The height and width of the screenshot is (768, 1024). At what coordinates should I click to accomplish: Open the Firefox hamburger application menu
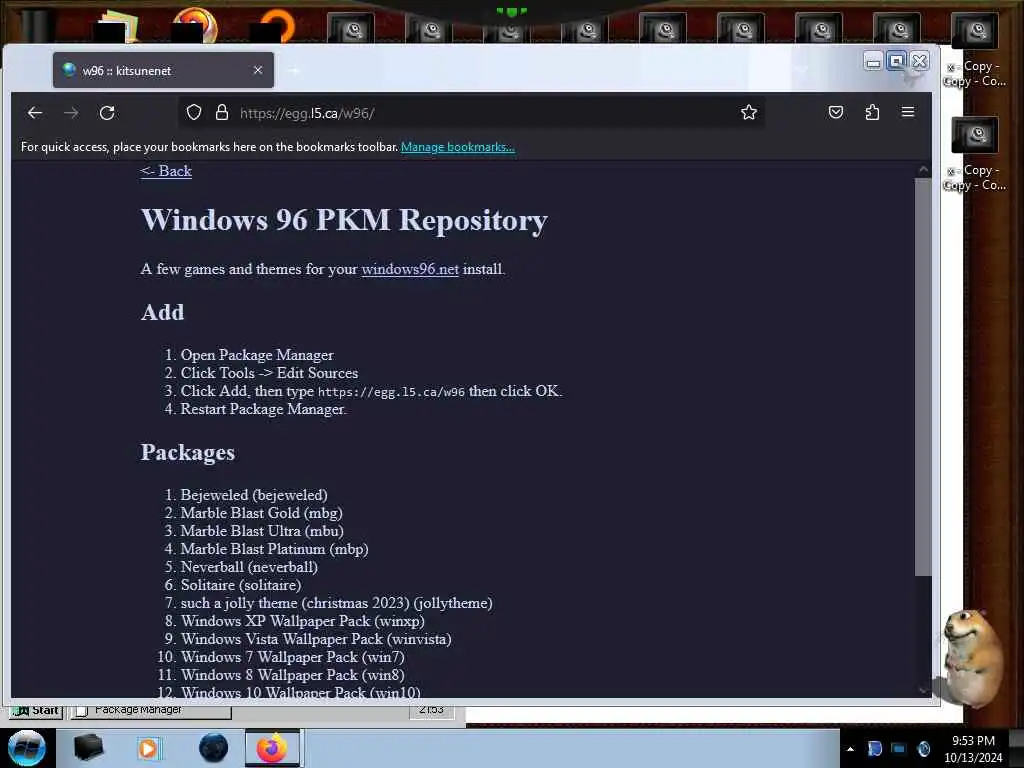[x=908, y=112]
